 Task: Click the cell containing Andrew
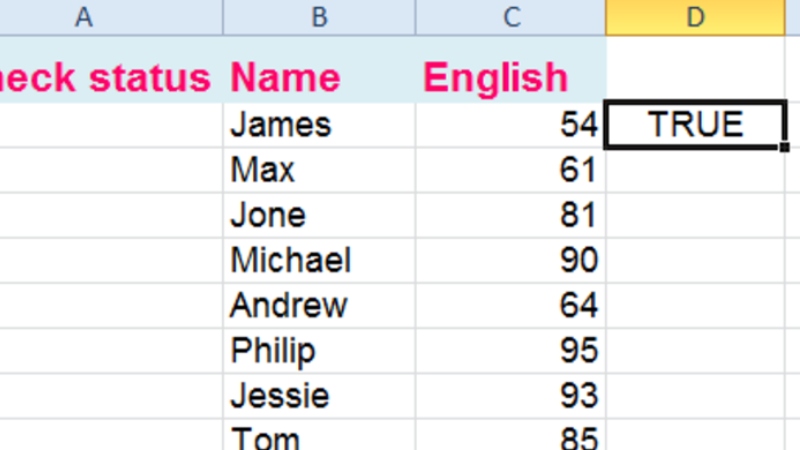pyautogui.click(x=319, y=305)
